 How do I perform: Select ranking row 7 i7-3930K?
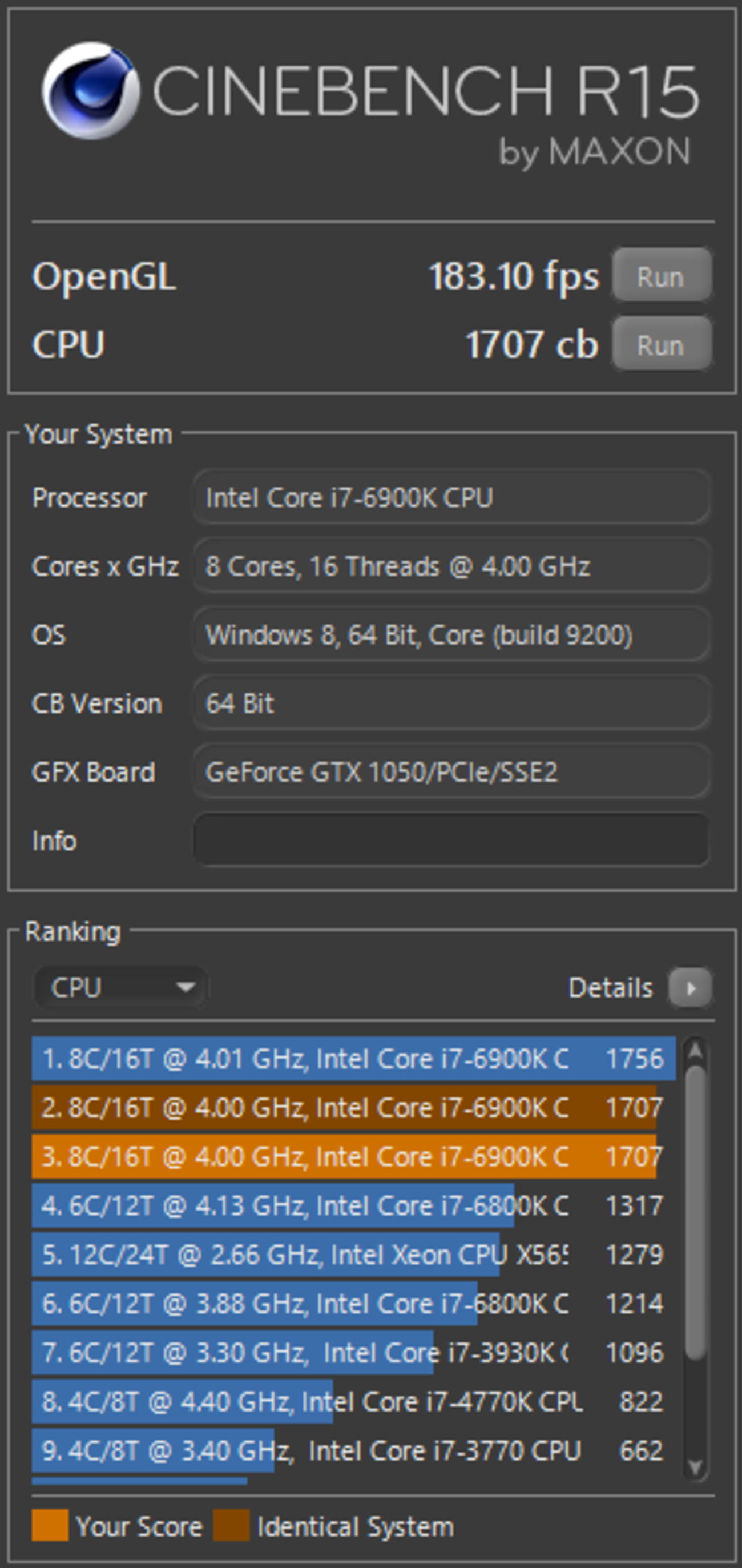pyautogui.click(x=354, y=1353)
